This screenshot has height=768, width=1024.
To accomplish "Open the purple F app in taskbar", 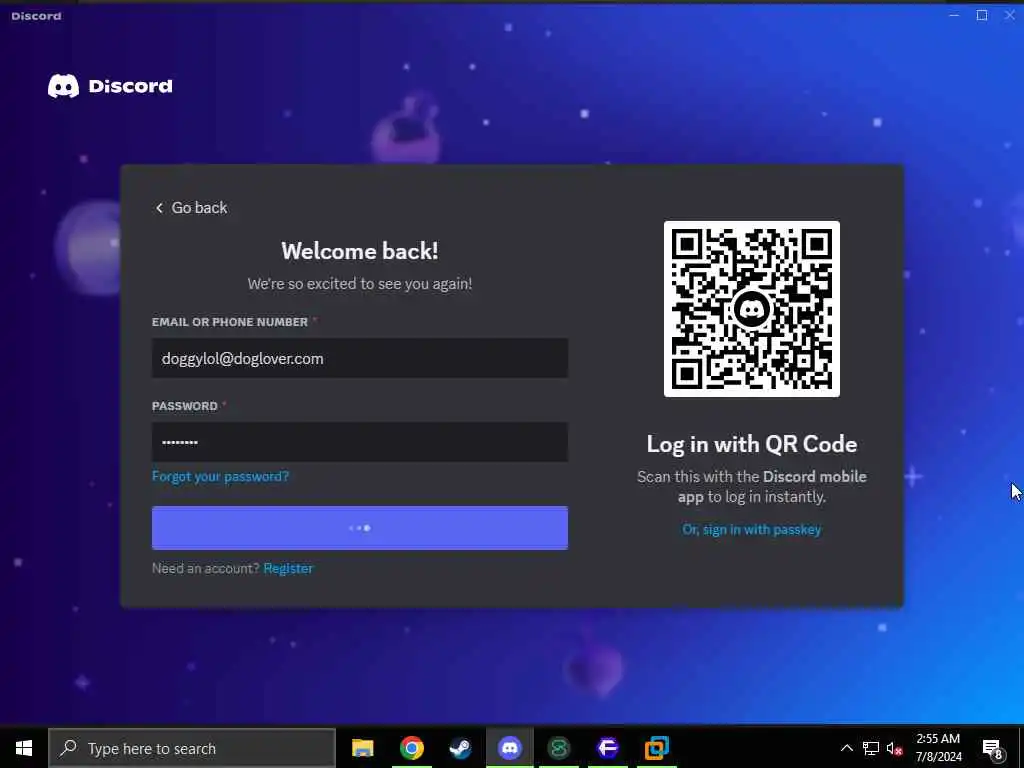I will (607, 748).
